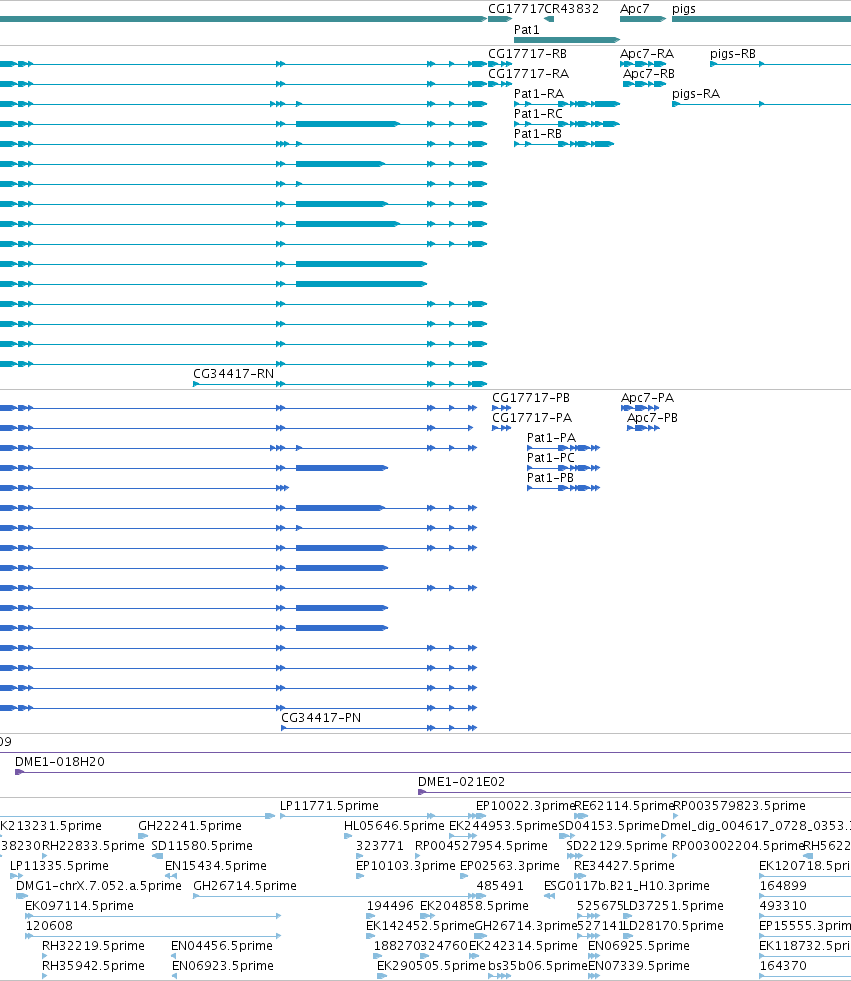Open EST EK244953.5prime
The image size is (851, 981).
503,826
